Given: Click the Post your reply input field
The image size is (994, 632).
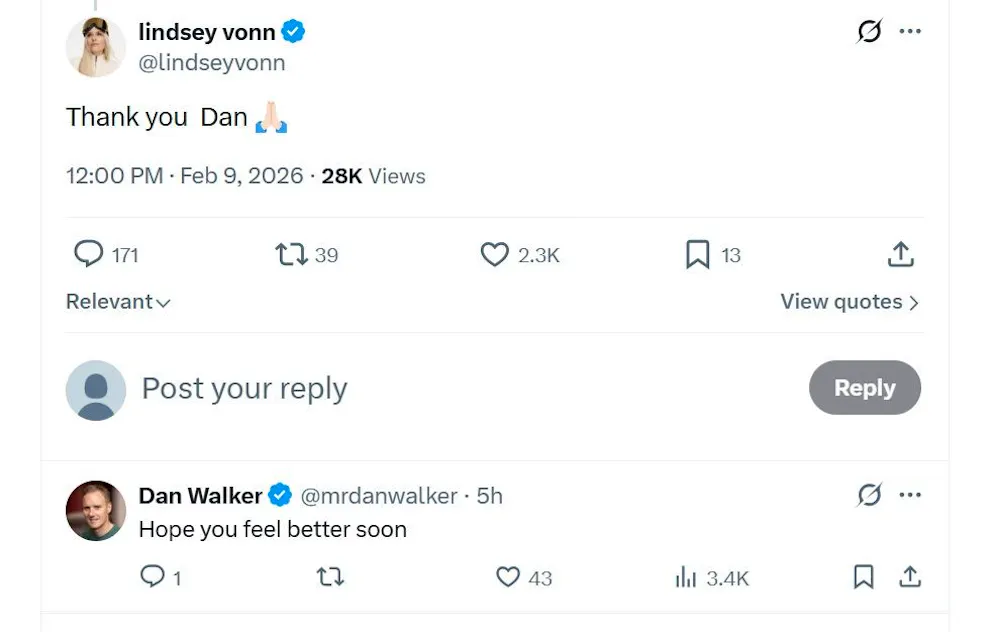Looking at the screenshot, I should 244,388.
